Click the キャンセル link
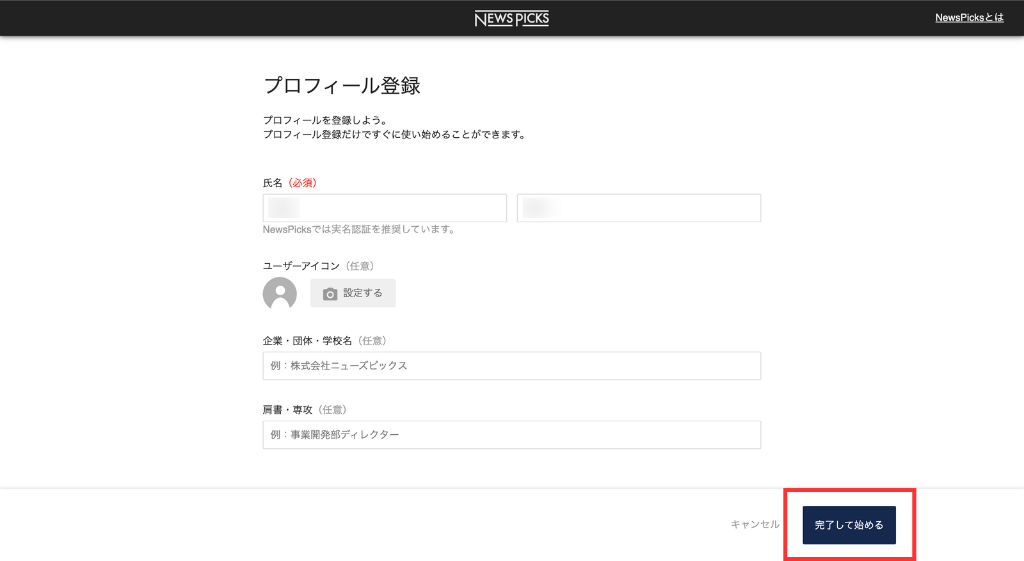 click(x=755, y=524)
